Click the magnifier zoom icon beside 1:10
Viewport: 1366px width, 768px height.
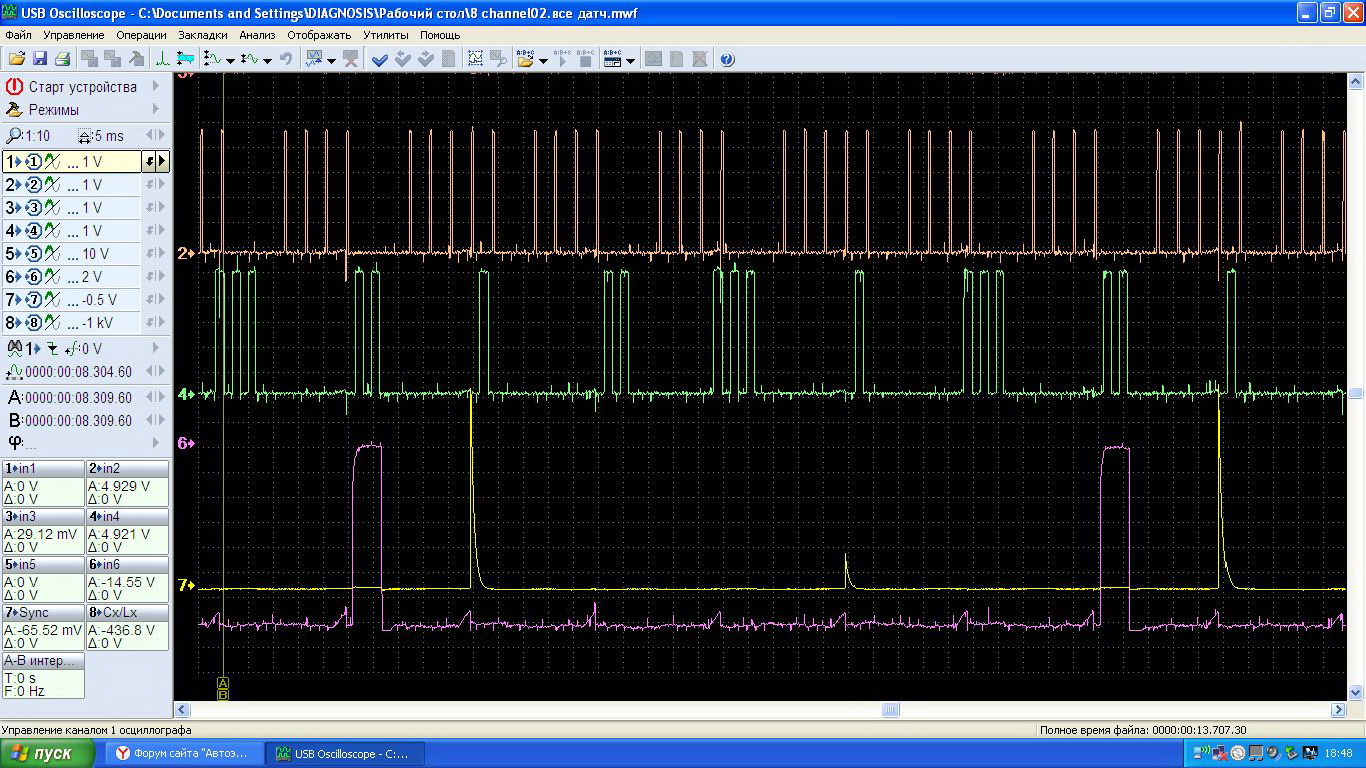[x=14, y=136]
